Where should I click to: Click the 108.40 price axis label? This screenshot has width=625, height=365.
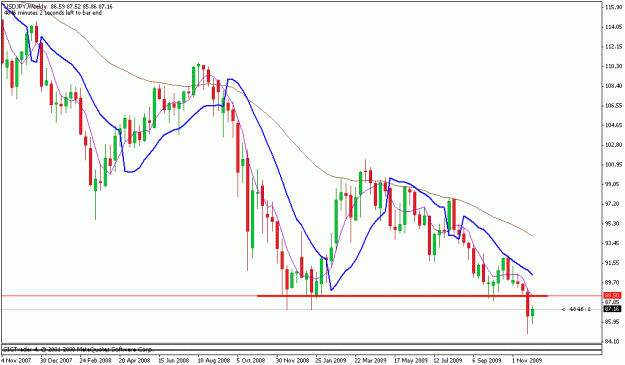click(613, 86)
